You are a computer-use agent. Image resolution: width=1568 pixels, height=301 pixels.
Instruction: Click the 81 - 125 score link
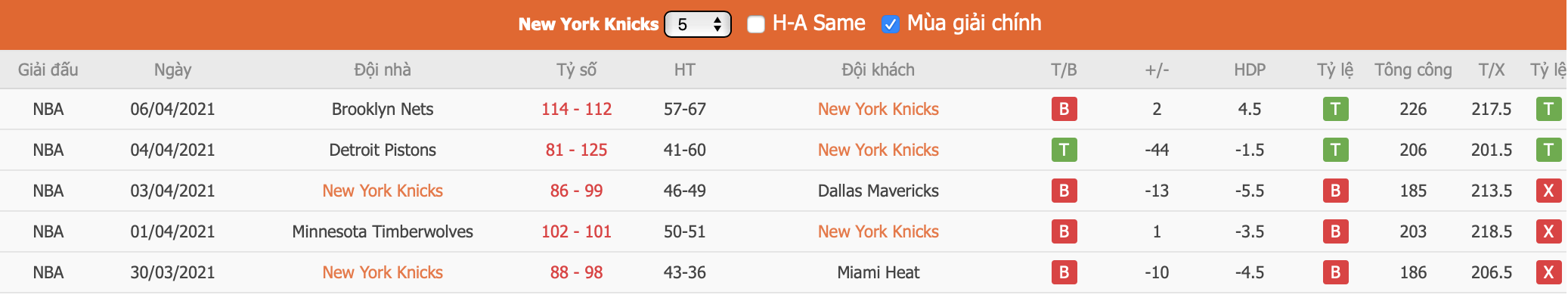[576, 150]
